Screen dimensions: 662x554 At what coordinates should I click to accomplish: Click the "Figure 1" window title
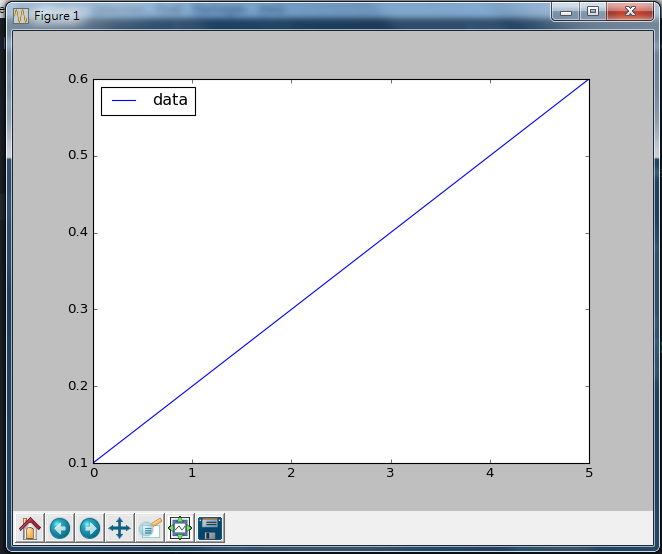tap(57, 16)
